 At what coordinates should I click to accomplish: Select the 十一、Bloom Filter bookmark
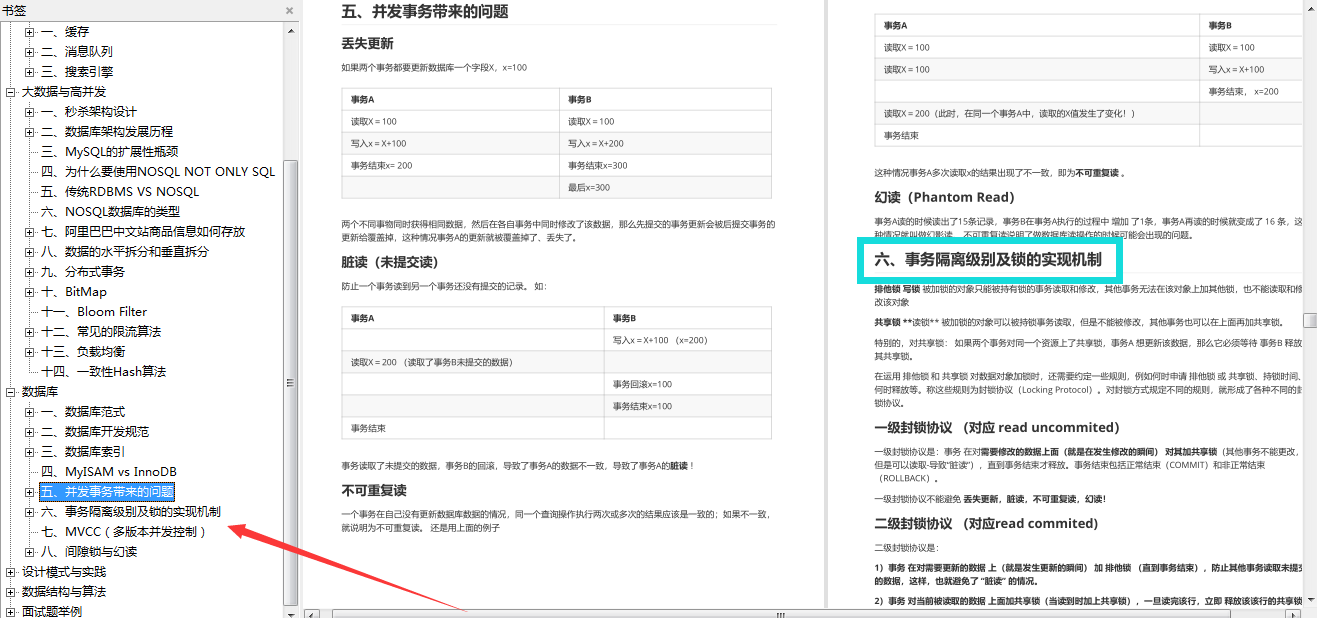(x=94, y=312)
